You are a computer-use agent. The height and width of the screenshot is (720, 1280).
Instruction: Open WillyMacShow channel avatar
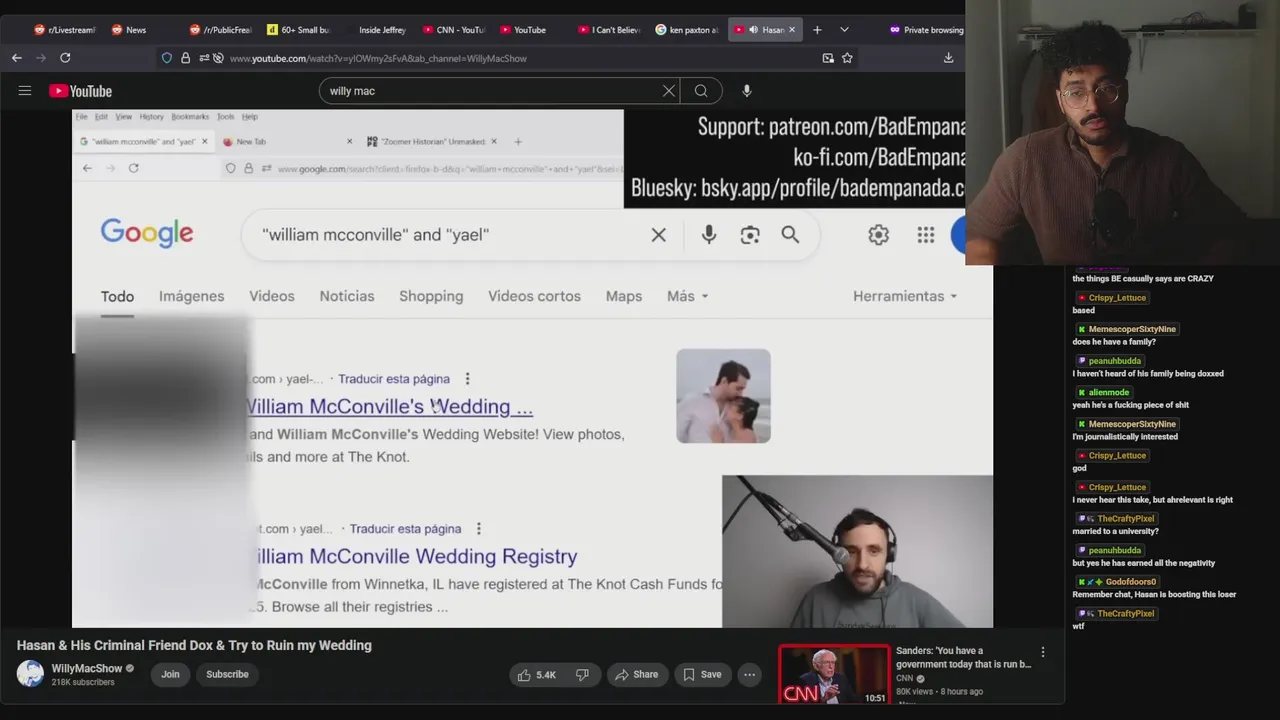point(31,673)
